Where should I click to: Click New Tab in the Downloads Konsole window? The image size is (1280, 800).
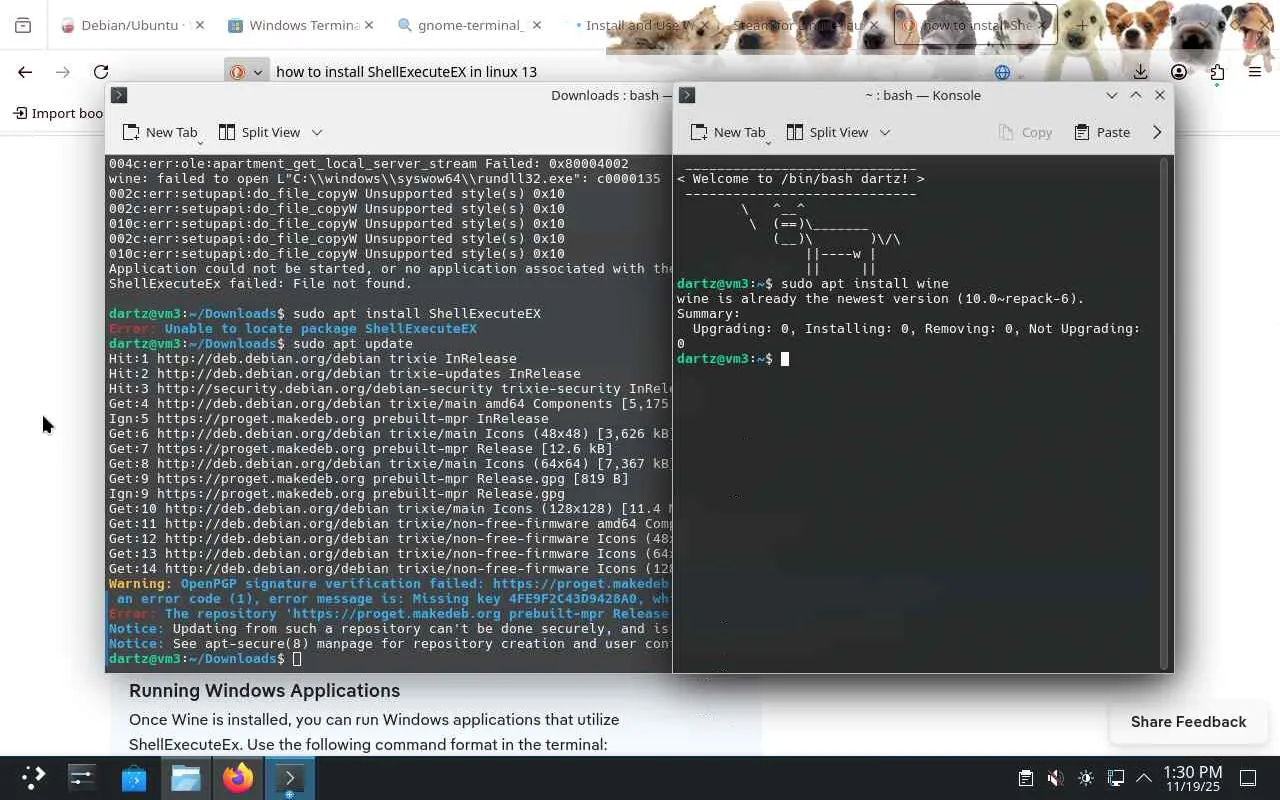click(x=160, y=132)
